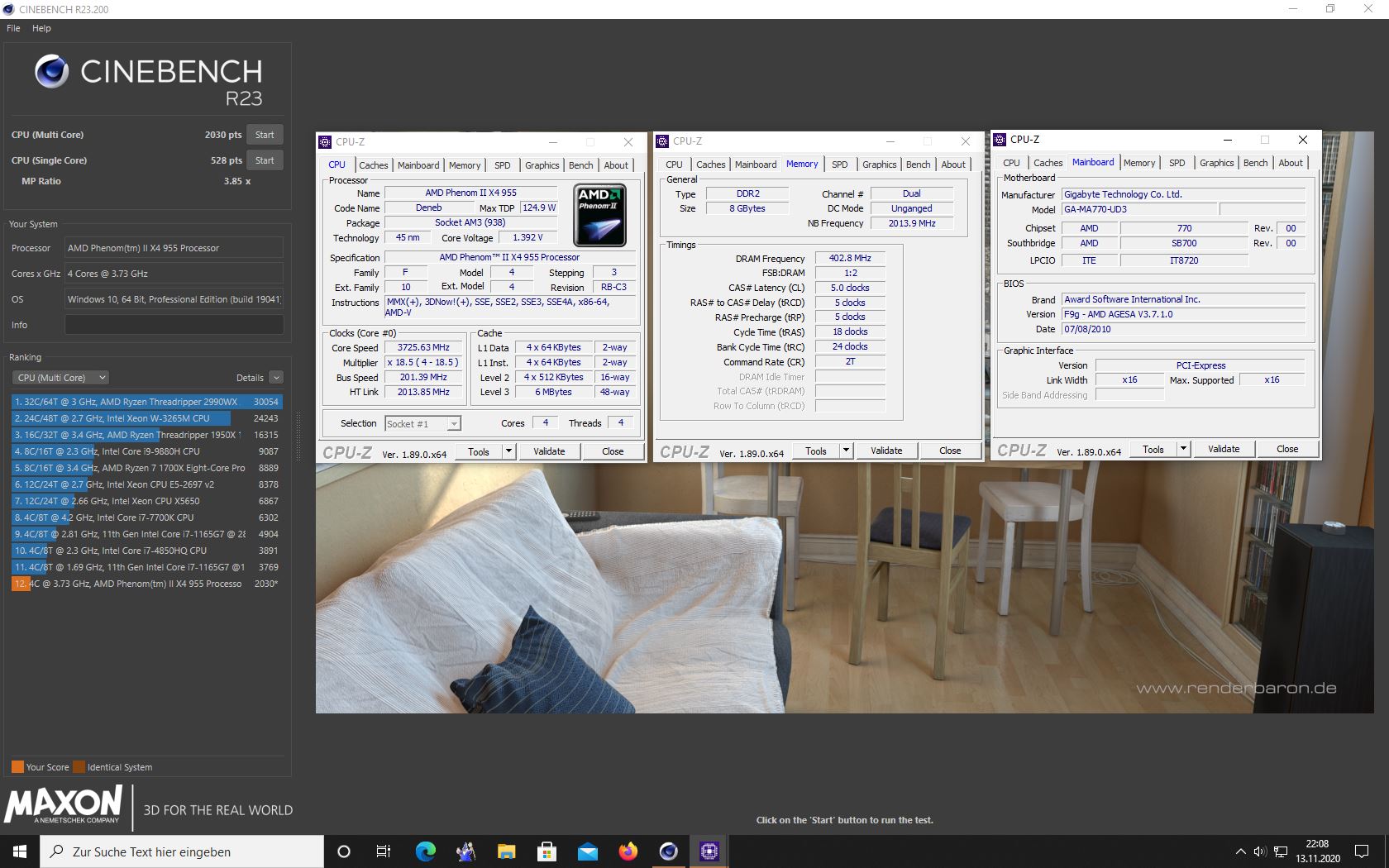This screenshot has height=868, width=1389.
Task: Click the Core Speed value 3725.63 MHz
Action: point(423,348)
